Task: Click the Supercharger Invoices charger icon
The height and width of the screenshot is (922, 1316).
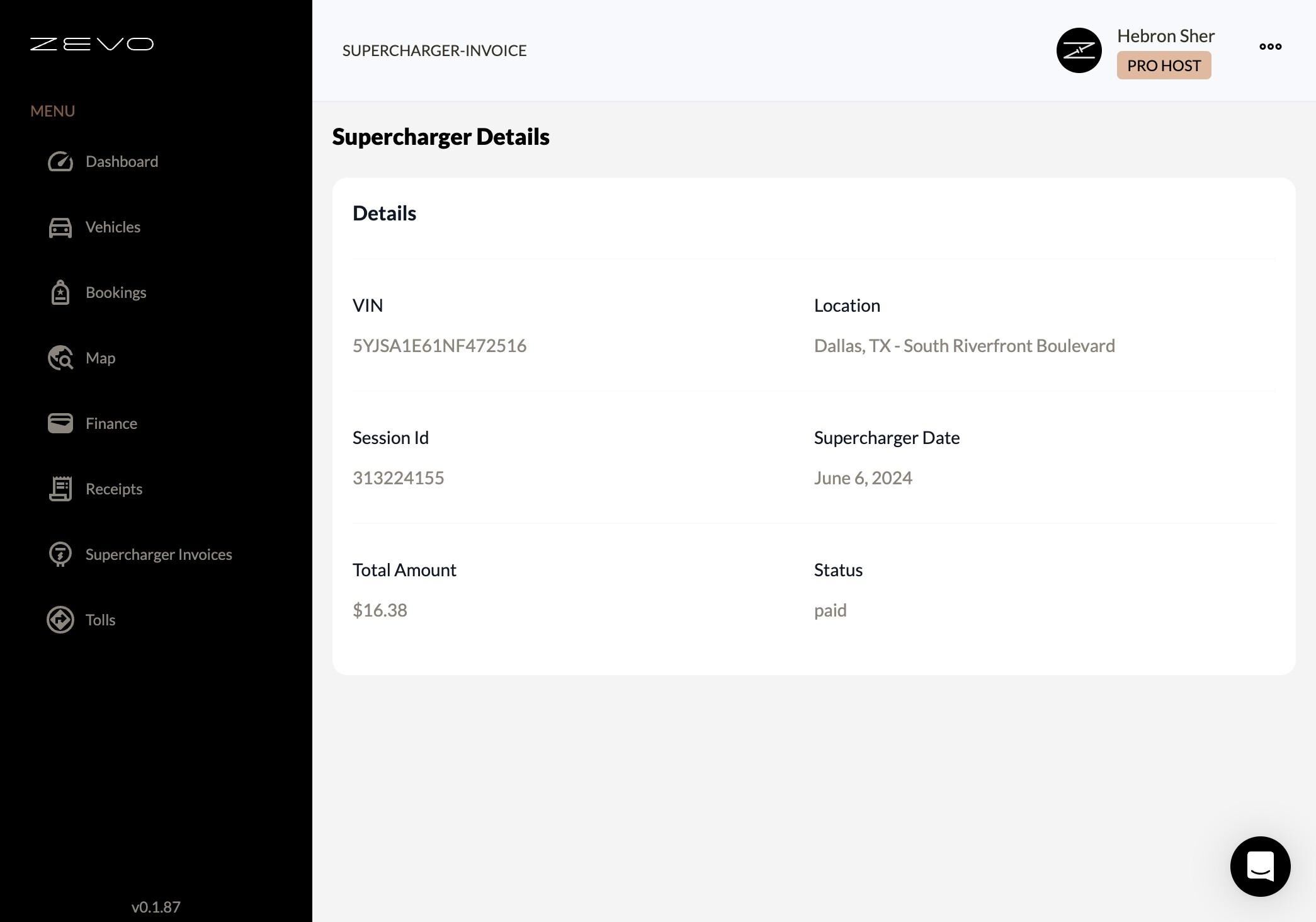Action: 60,554
